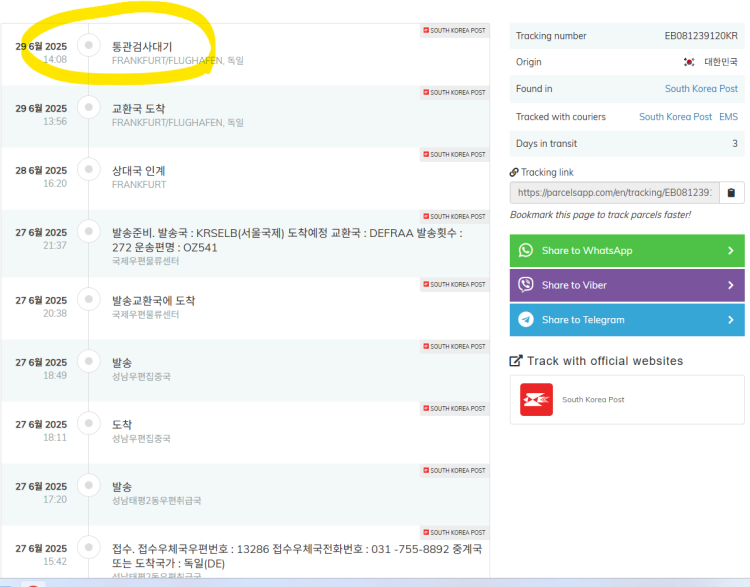Click FRANKFURT location under 상대국 인계
Image resolution: width=750 pixels, height=587 pixels.
139,185
